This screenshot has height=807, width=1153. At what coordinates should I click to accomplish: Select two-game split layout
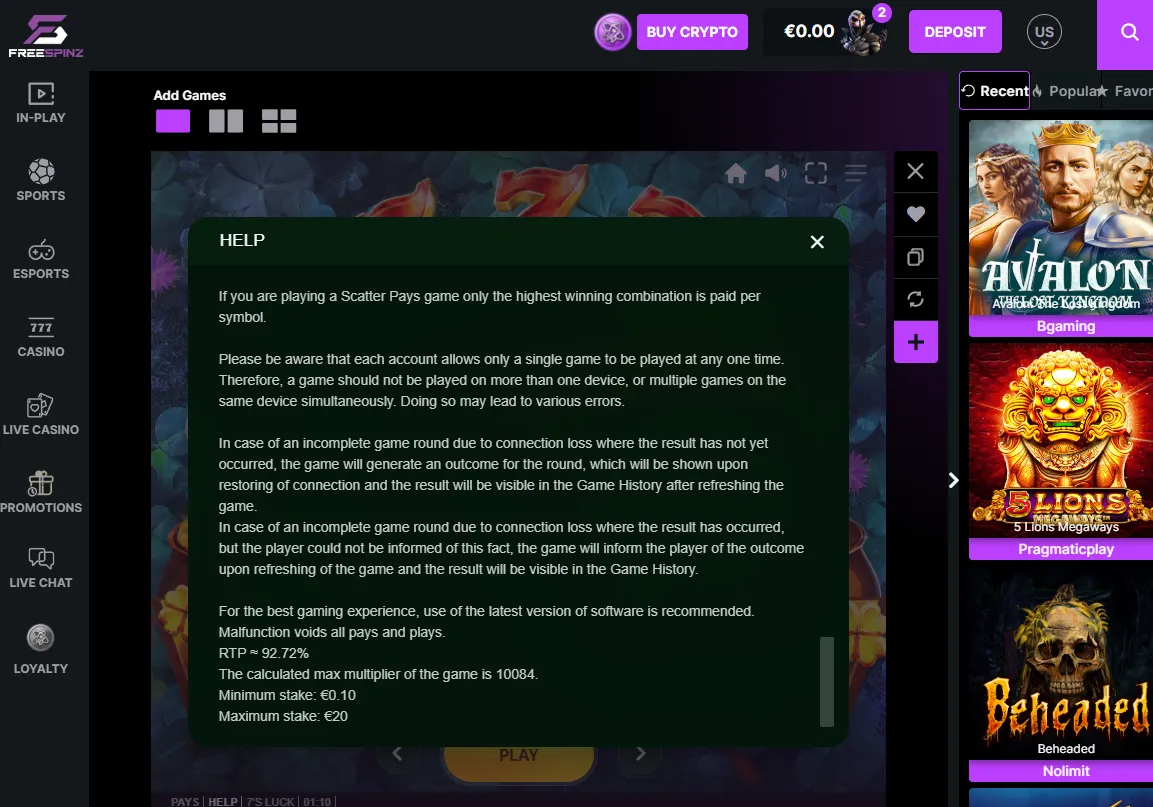226,121
